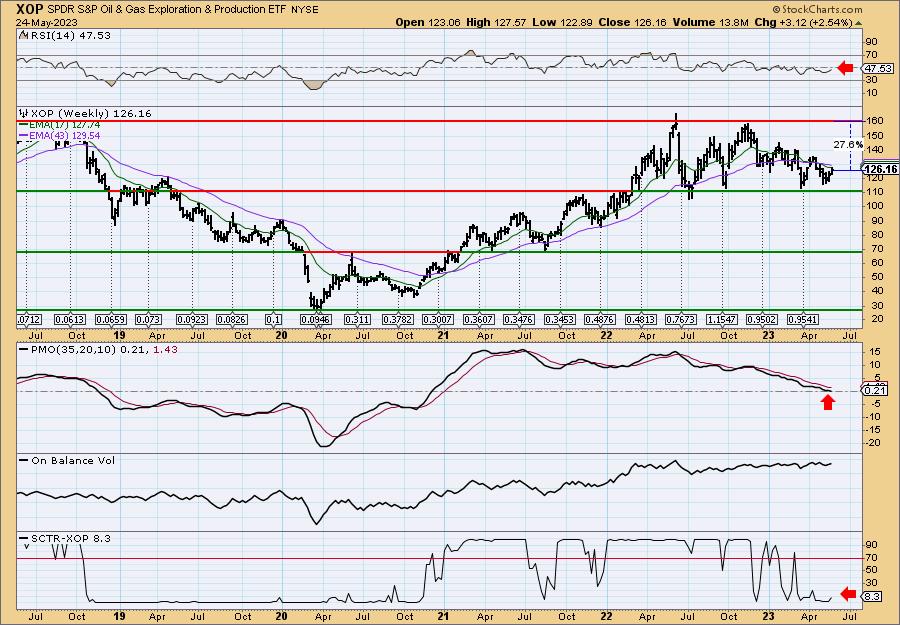The width and height of the screenshot is (900, 625).
Task: Click the 0.3007 value box
Action: point(438,319)
